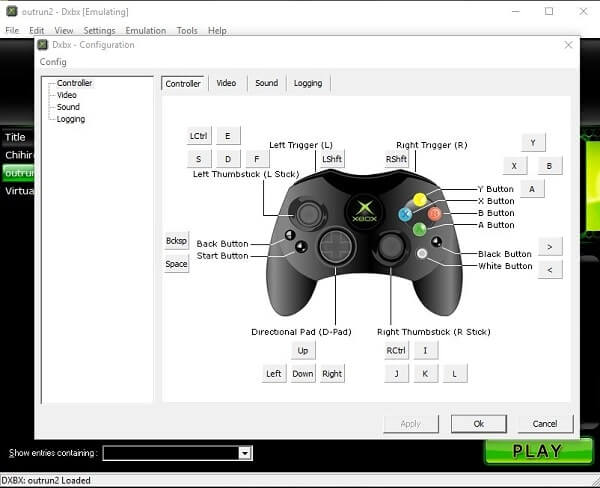Click the LCtrl left thumbstick key button

point(199,136)
